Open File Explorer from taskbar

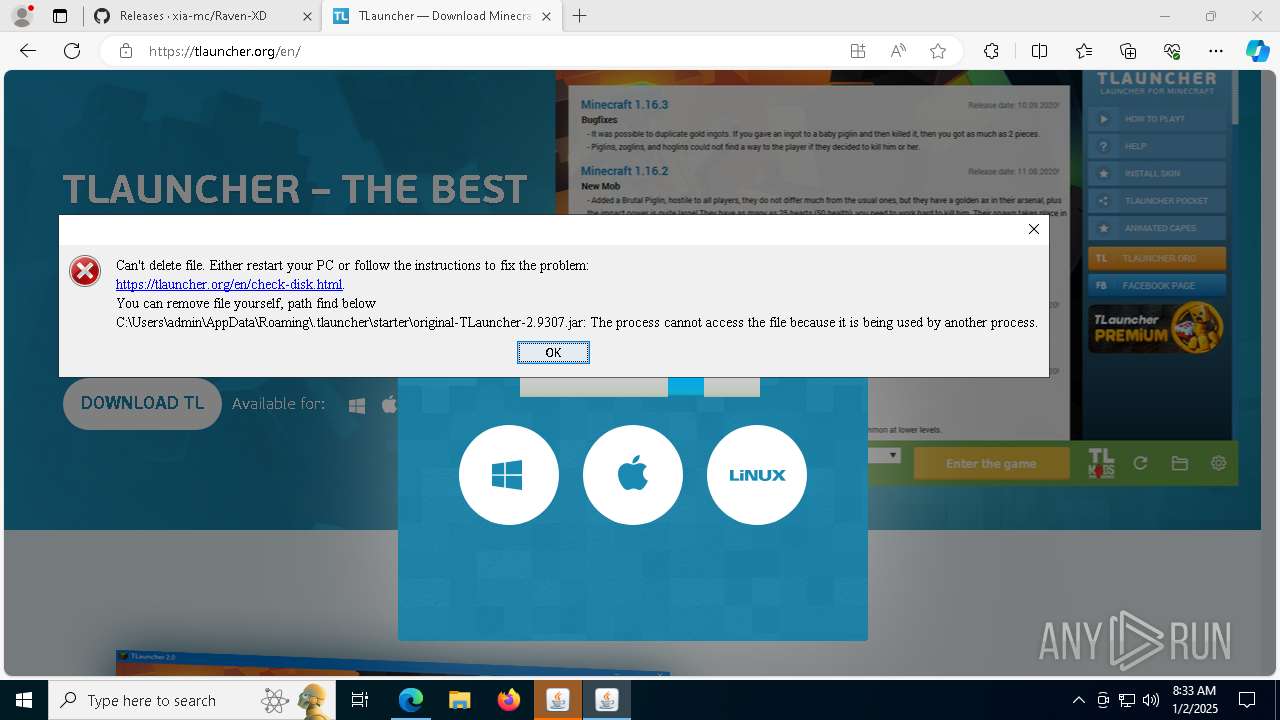(459, 700)
